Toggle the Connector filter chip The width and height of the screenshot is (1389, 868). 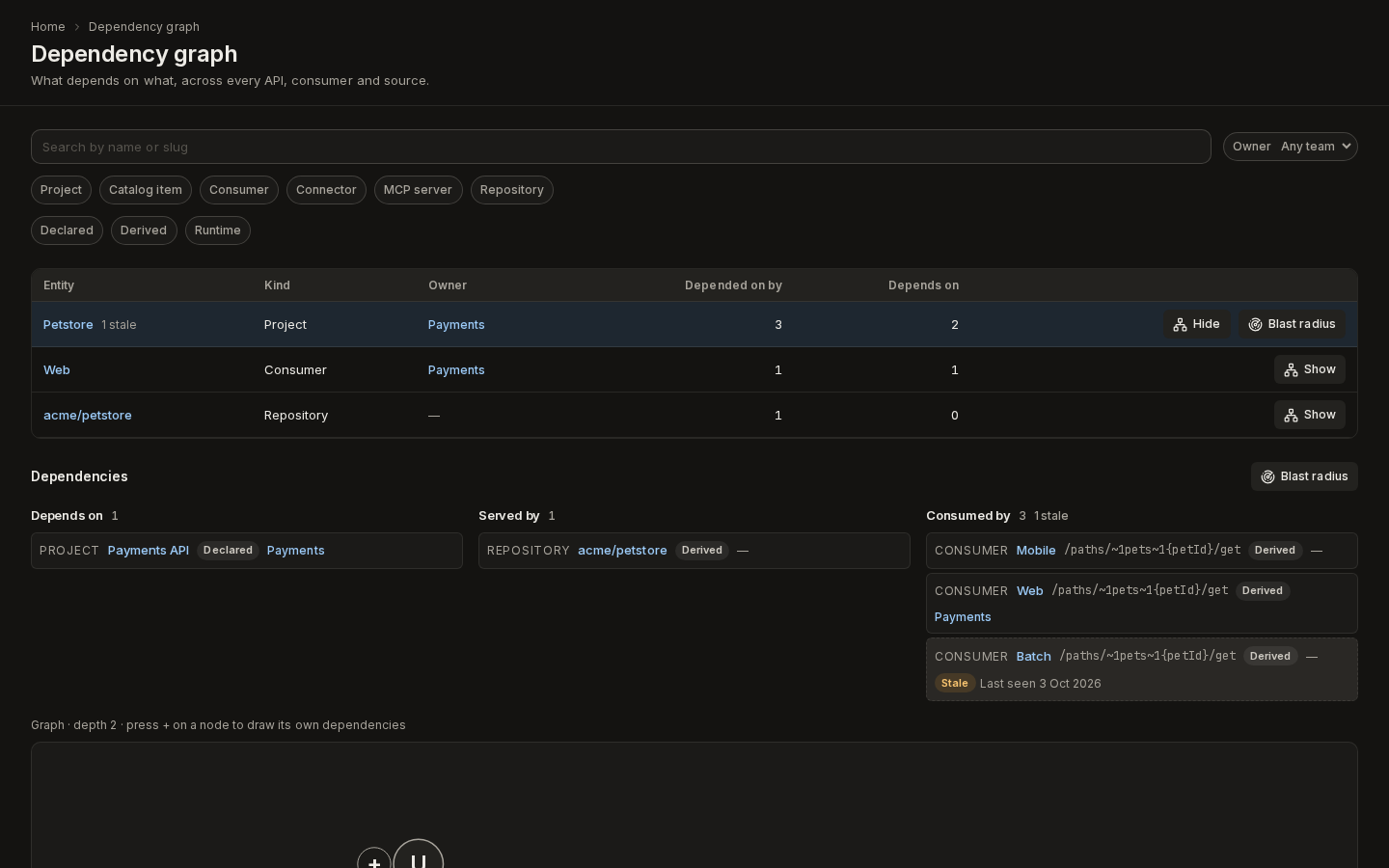[326, 190]
